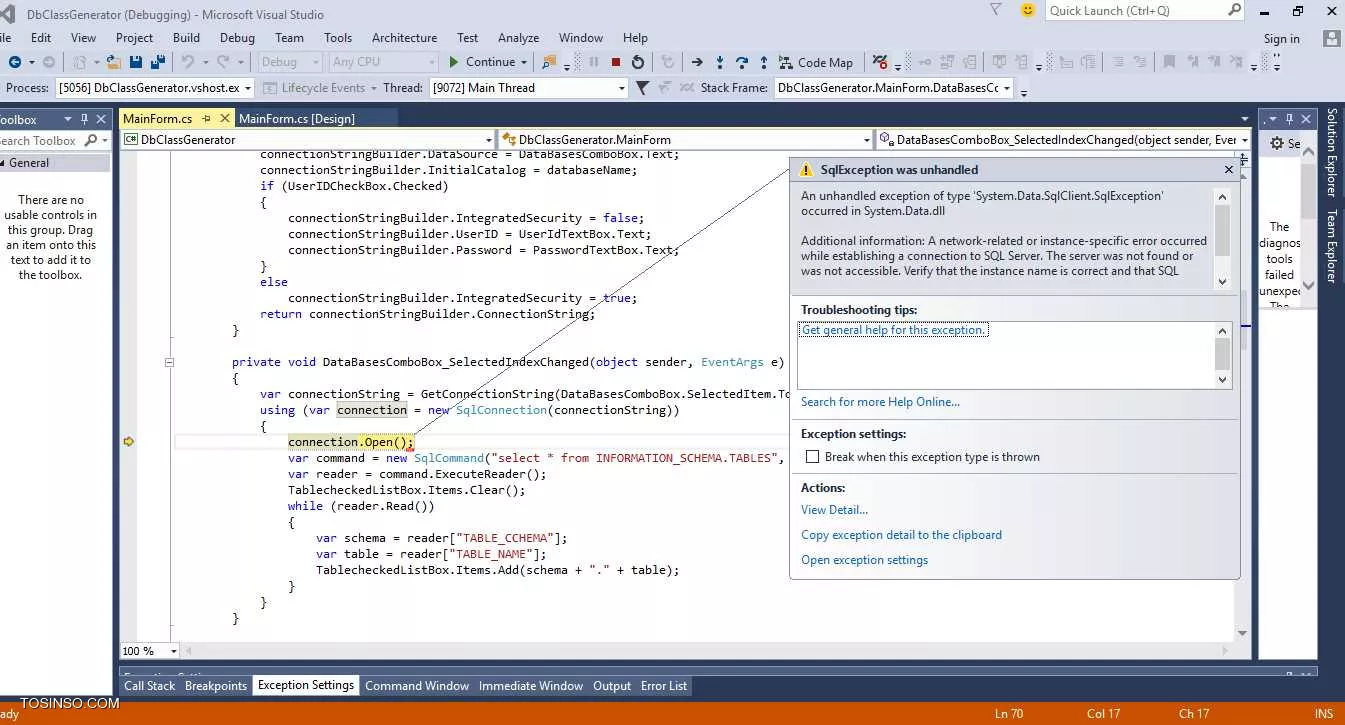Viewport: 1345px width, 725px height.
Task: Click Search for more Help Online link
Action: (880, 402)
